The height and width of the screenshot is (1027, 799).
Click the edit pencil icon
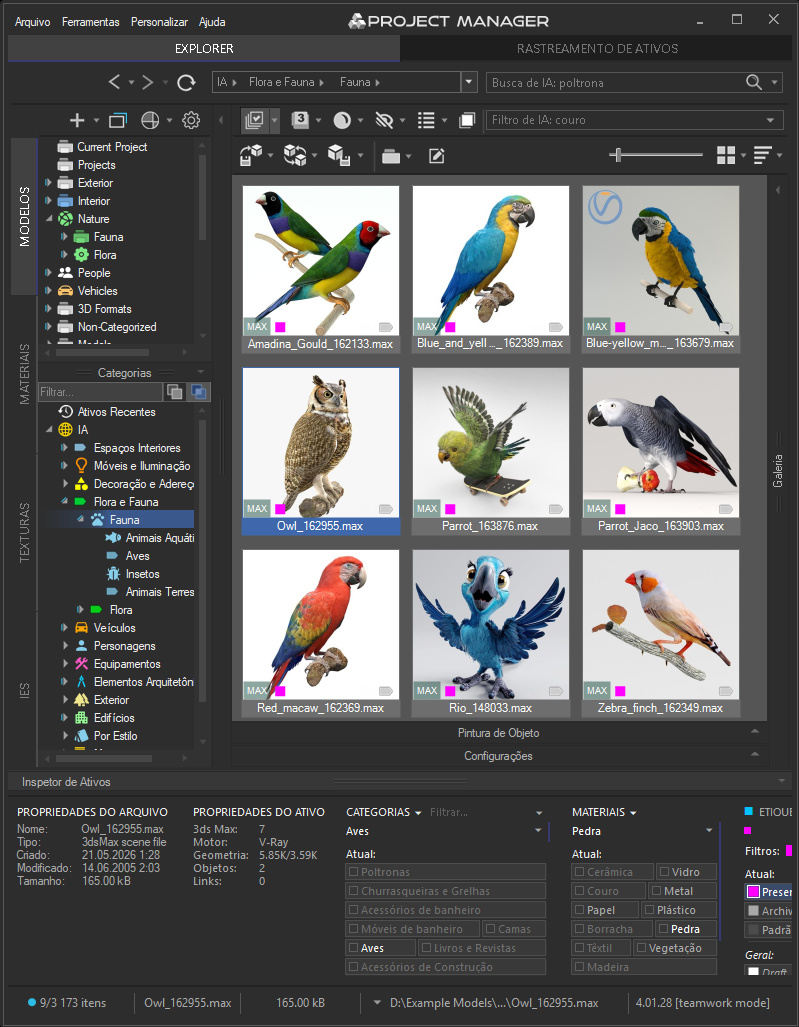click(x=437, y=156)
